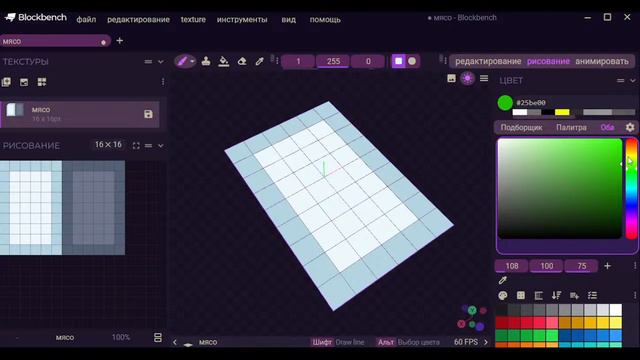
Task: Open the texture menu
Action: pyautogui.click(x=193, y=20)
